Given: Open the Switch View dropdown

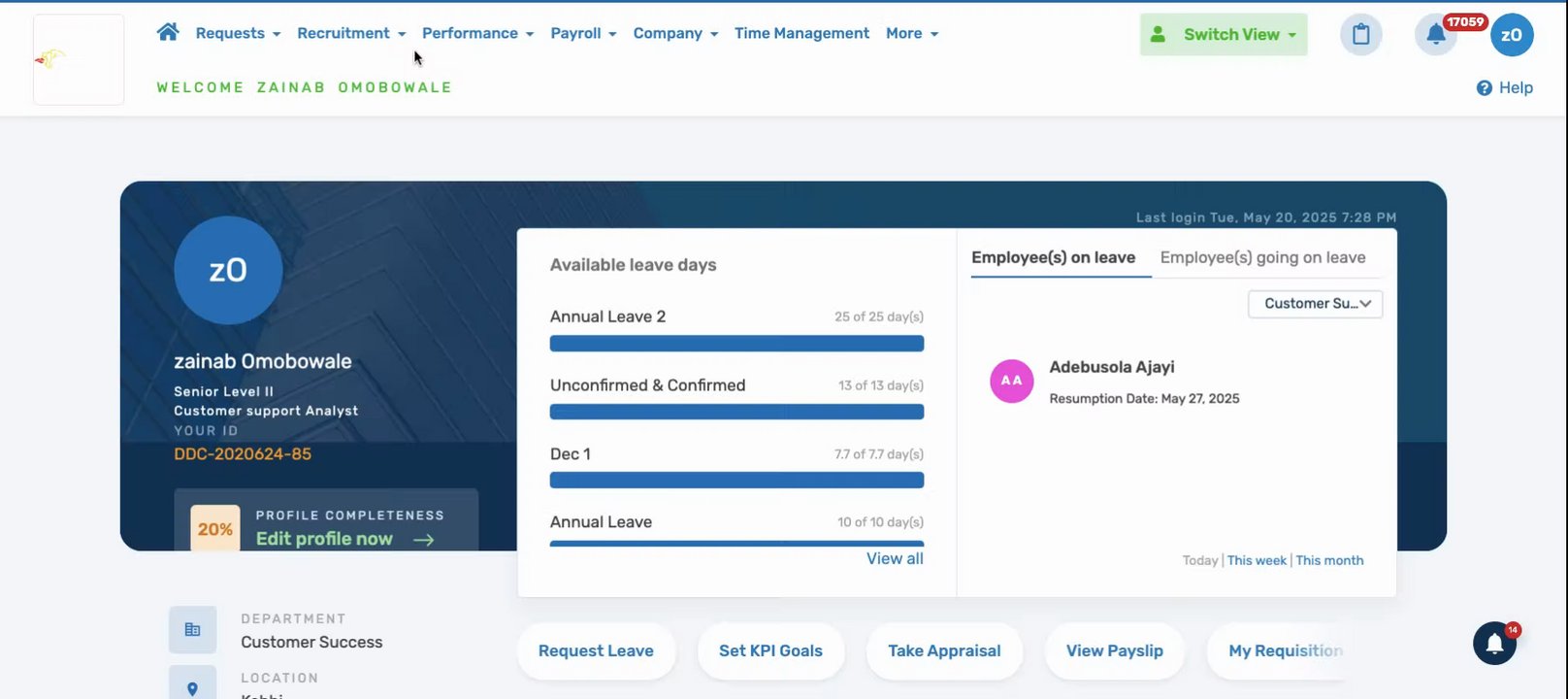Looking at the screenshot, I should [1224, 35].
